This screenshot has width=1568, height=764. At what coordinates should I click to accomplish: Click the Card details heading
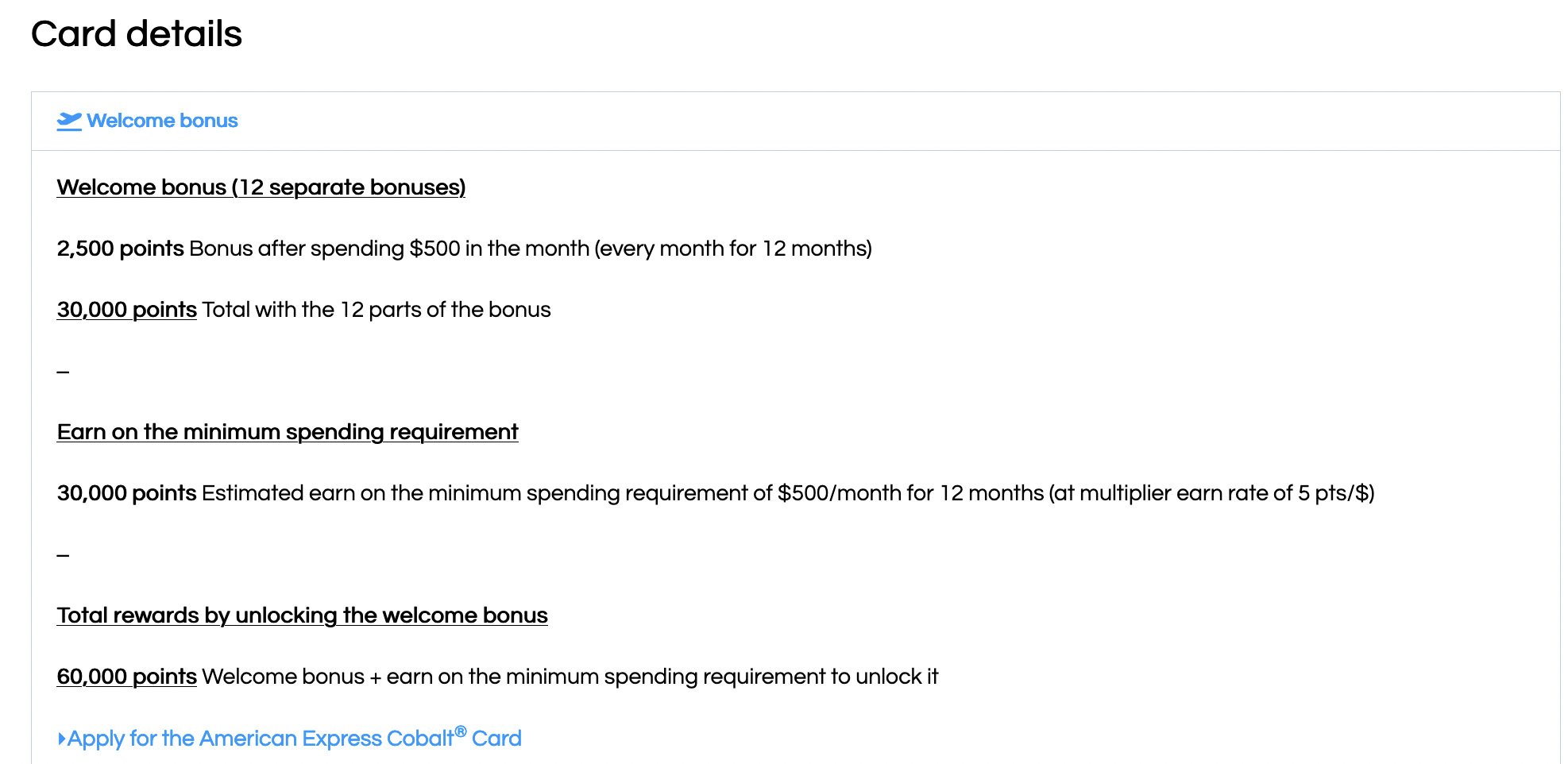pos(137,33)
